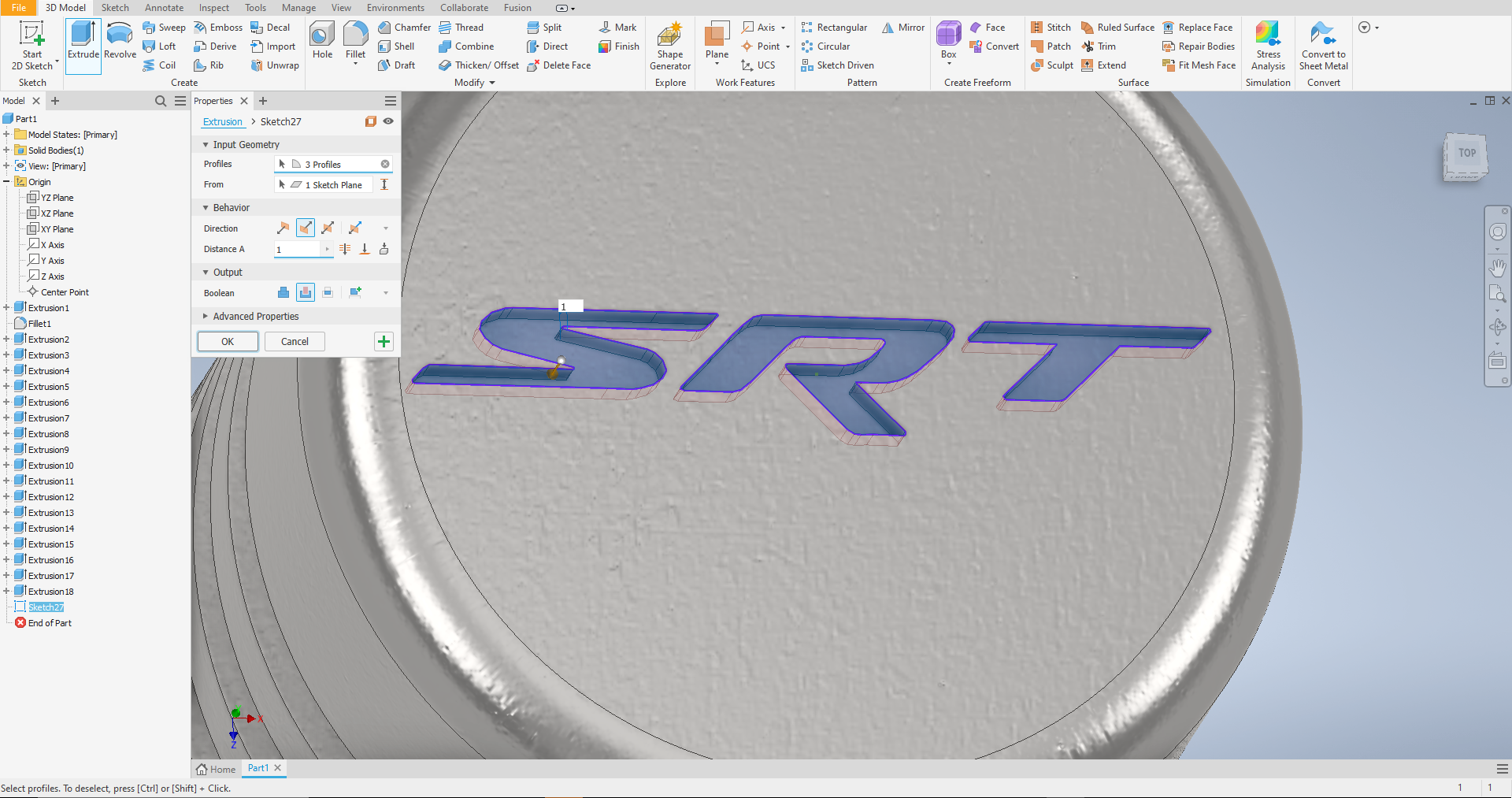Click the ViewCube TOP face
This screenshot has width=1512, height=798.
pyautogui.click(x=1466, y=154)
